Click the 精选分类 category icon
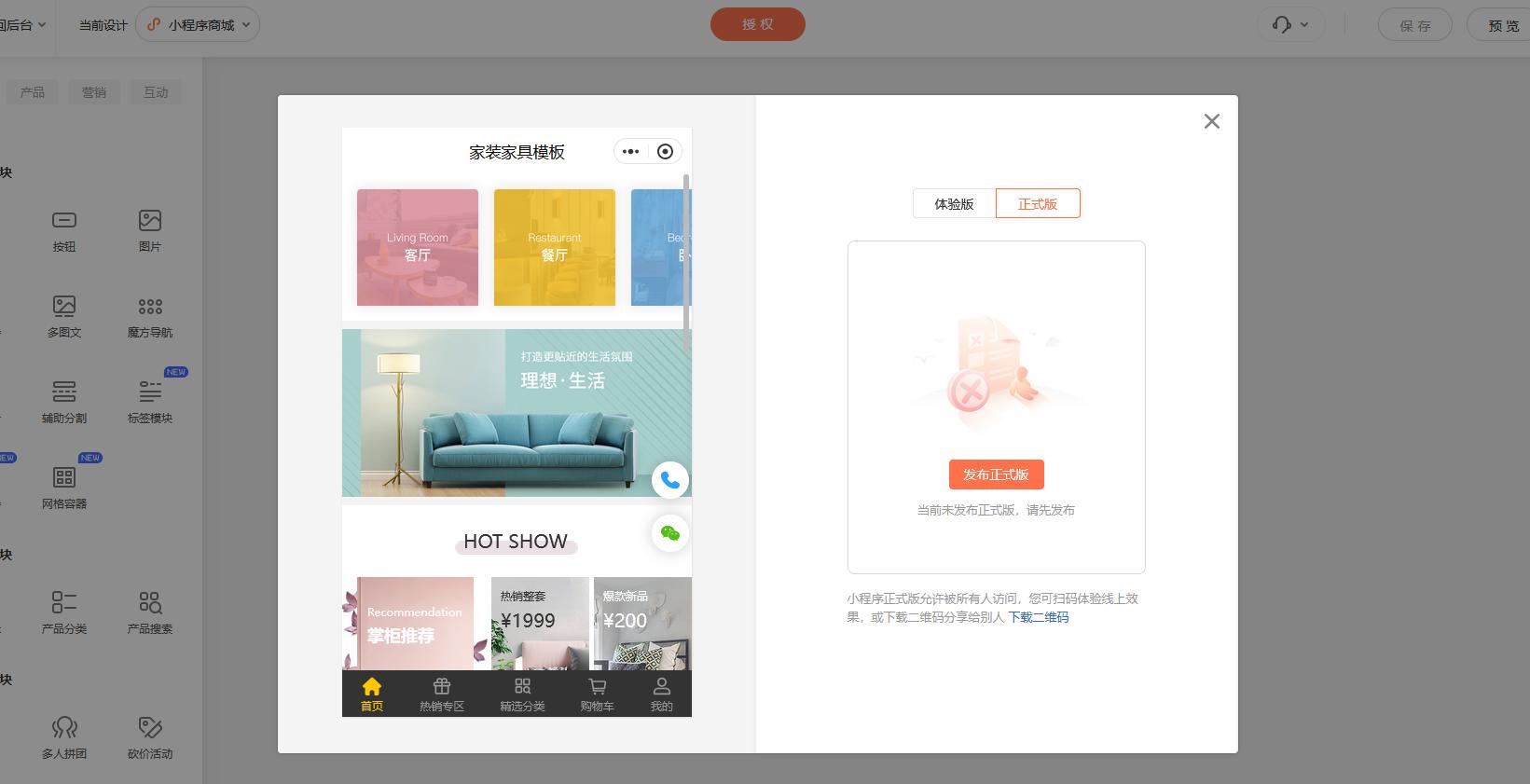The image size is (1530, 784). [522, 687]
